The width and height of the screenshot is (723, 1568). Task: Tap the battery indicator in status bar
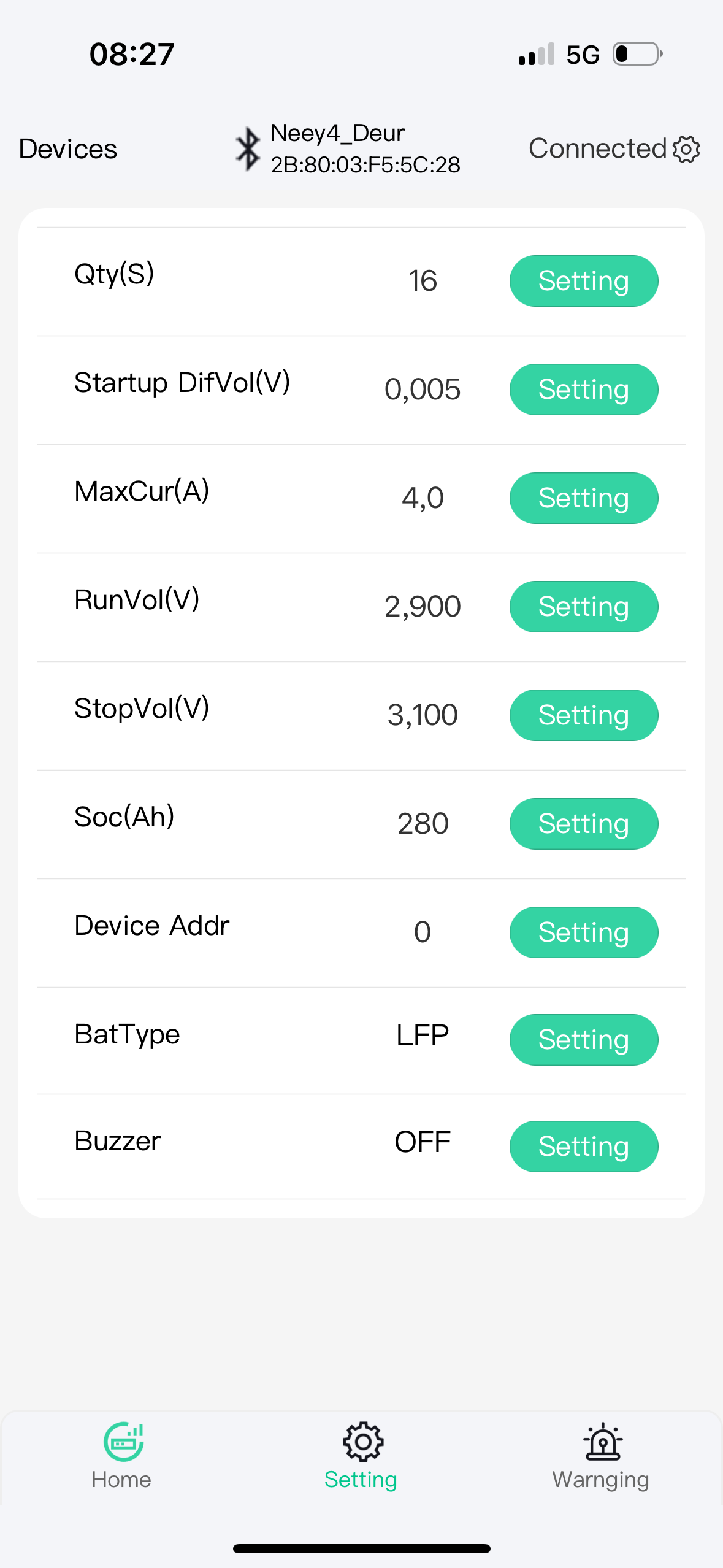coord(638,54)
